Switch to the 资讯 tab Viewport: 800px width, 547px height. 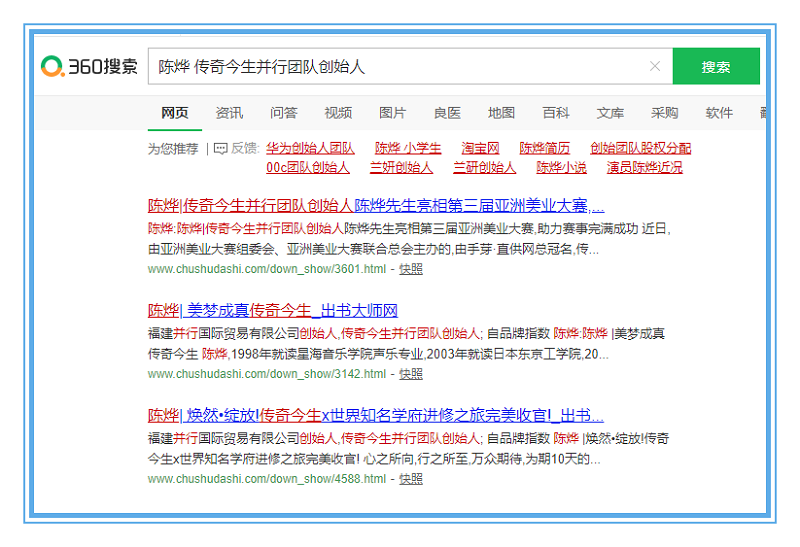click(229, 113)
